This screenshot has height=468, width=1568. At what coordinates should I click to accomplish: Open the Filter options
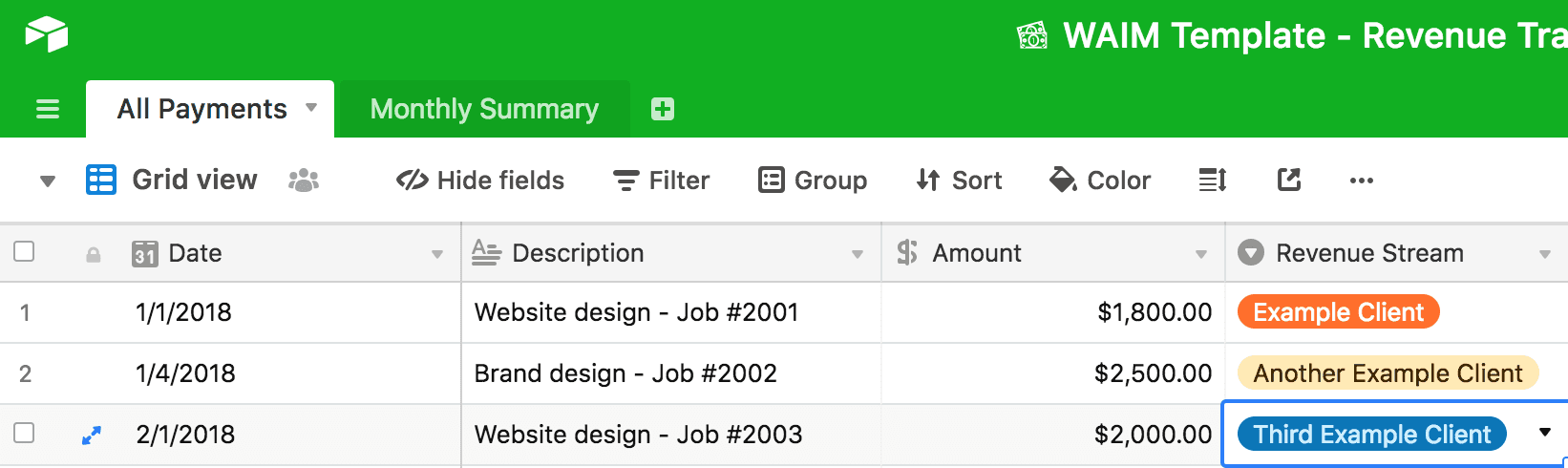point(661,180)
